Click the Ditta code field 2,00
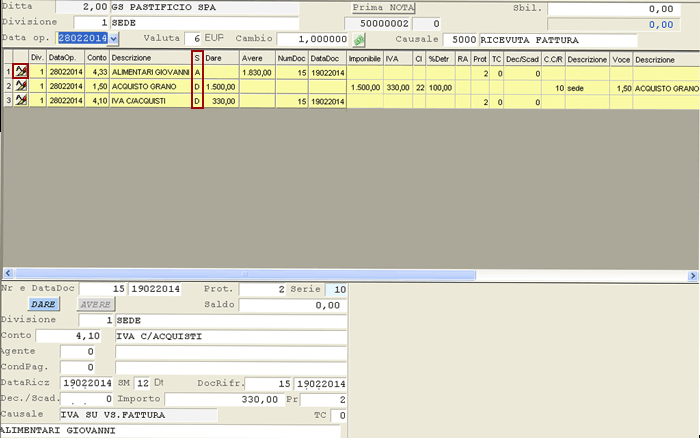 82,7
